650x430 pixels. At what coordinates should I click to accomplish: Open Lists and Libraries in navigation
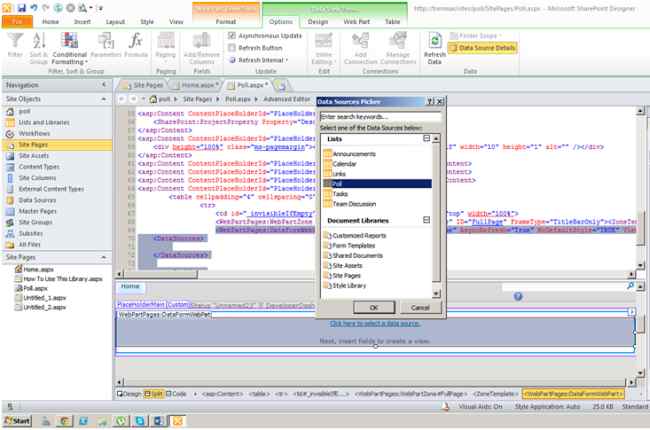[38, 123]
